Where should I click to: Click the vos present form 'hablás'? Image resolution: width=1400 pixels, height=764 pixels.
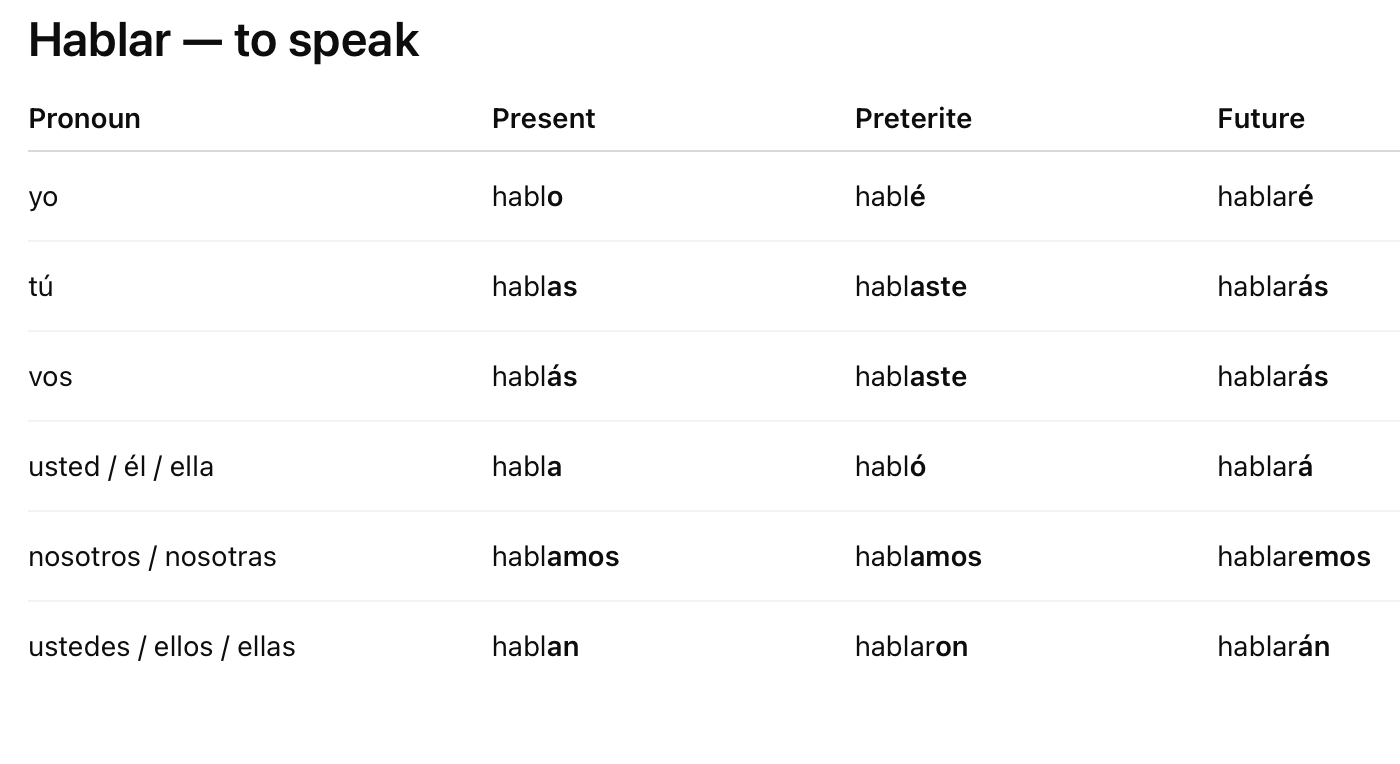click(534, 377)
